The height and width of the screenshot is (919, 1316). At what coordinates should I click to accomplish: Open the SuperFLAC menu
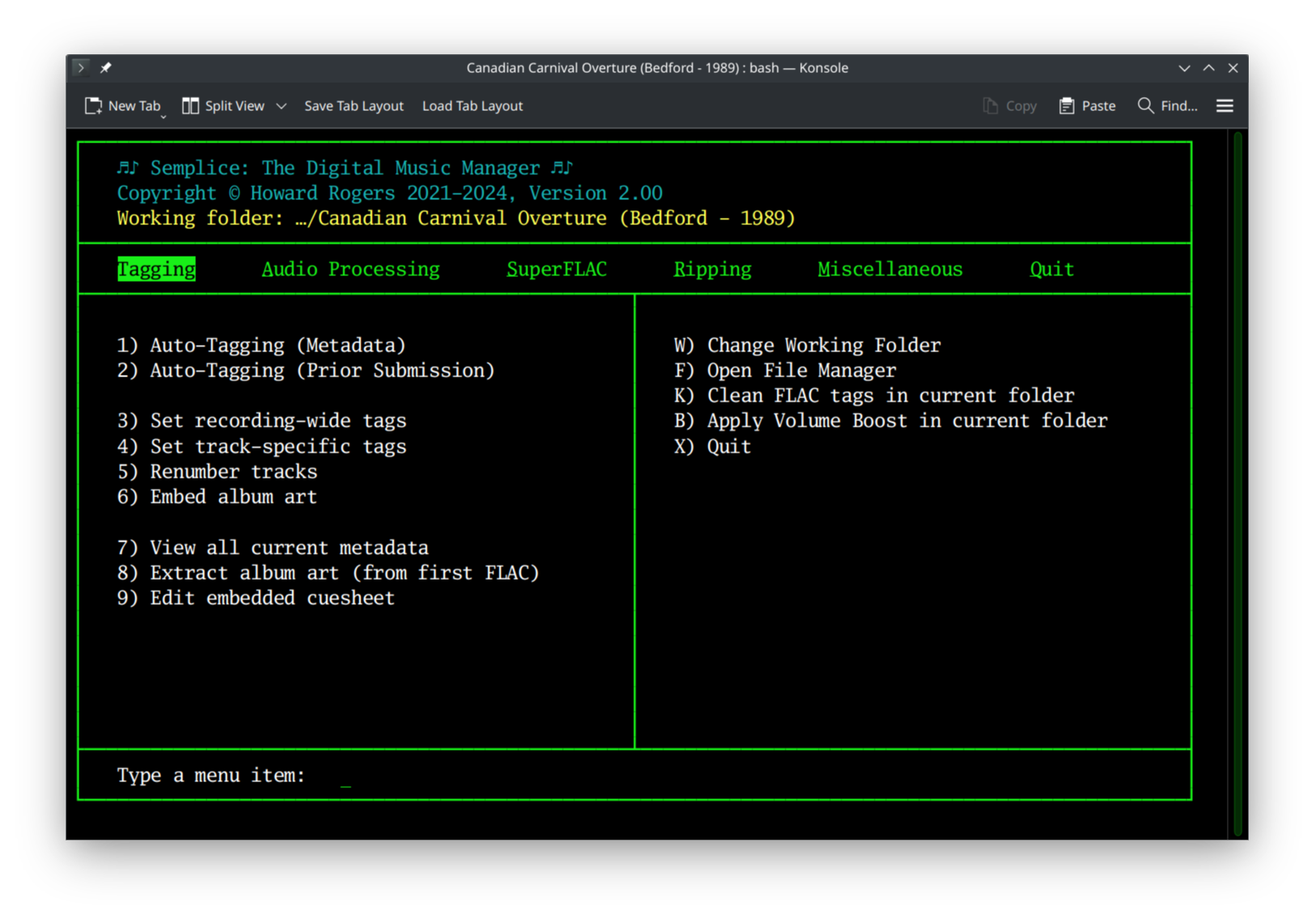(x=556, y=269)
